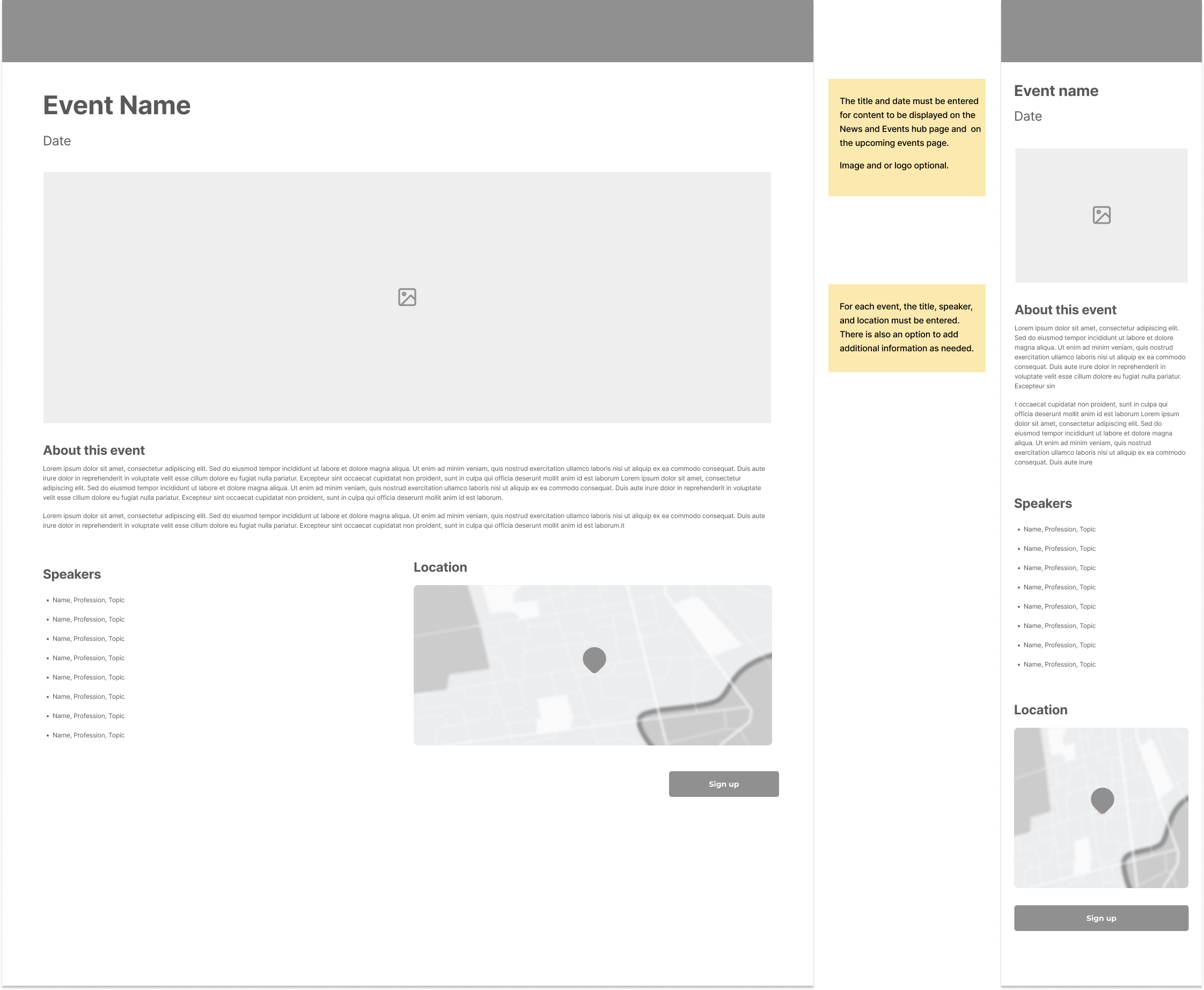Click Date text under Event Name
Viewport: 1204px width, 990px height.
coord(57,141)
